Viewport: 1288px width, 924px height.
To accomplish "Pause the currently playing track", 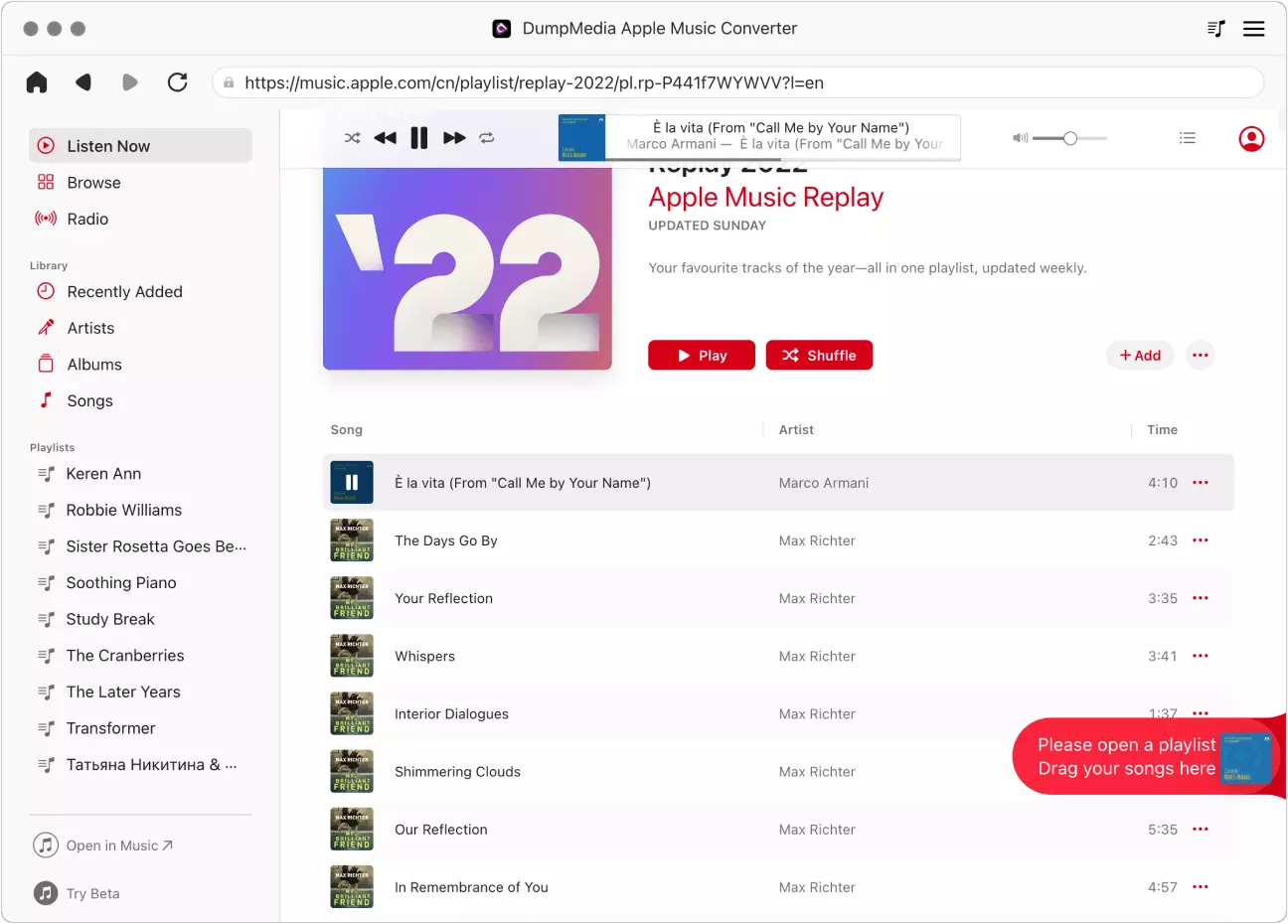I will tap(419, 138).
